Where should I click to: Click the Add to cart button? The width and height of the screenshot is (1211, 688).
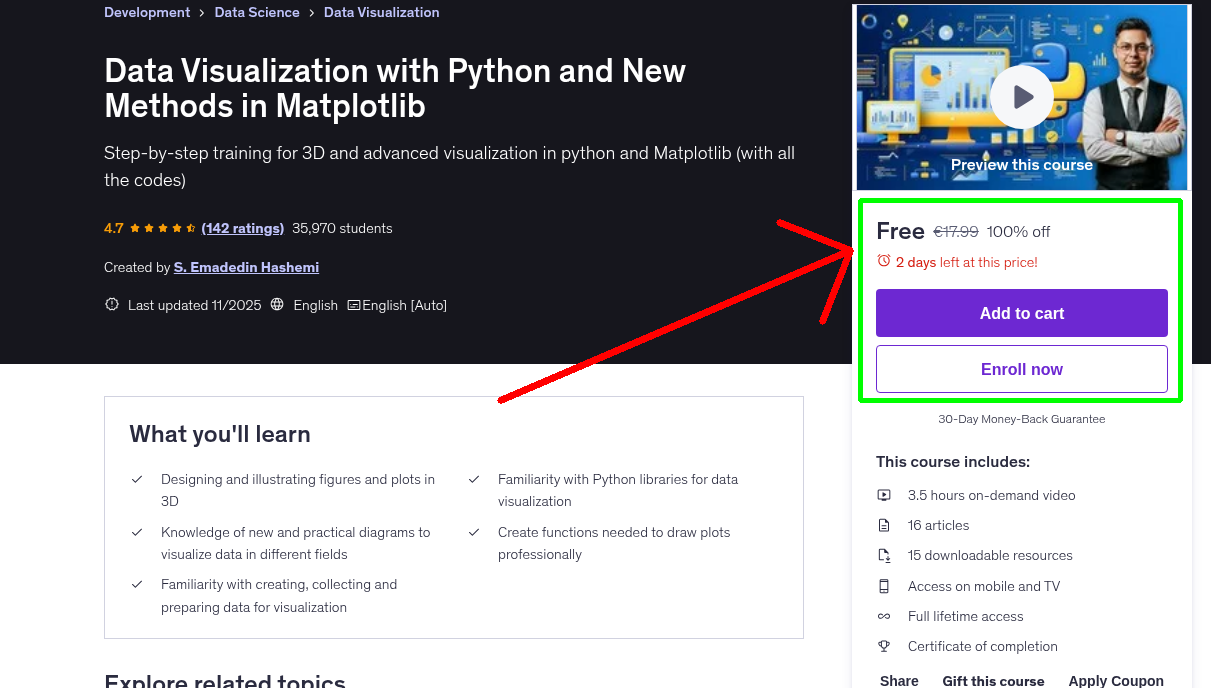pyautogui.click(x=1021, y=313)
